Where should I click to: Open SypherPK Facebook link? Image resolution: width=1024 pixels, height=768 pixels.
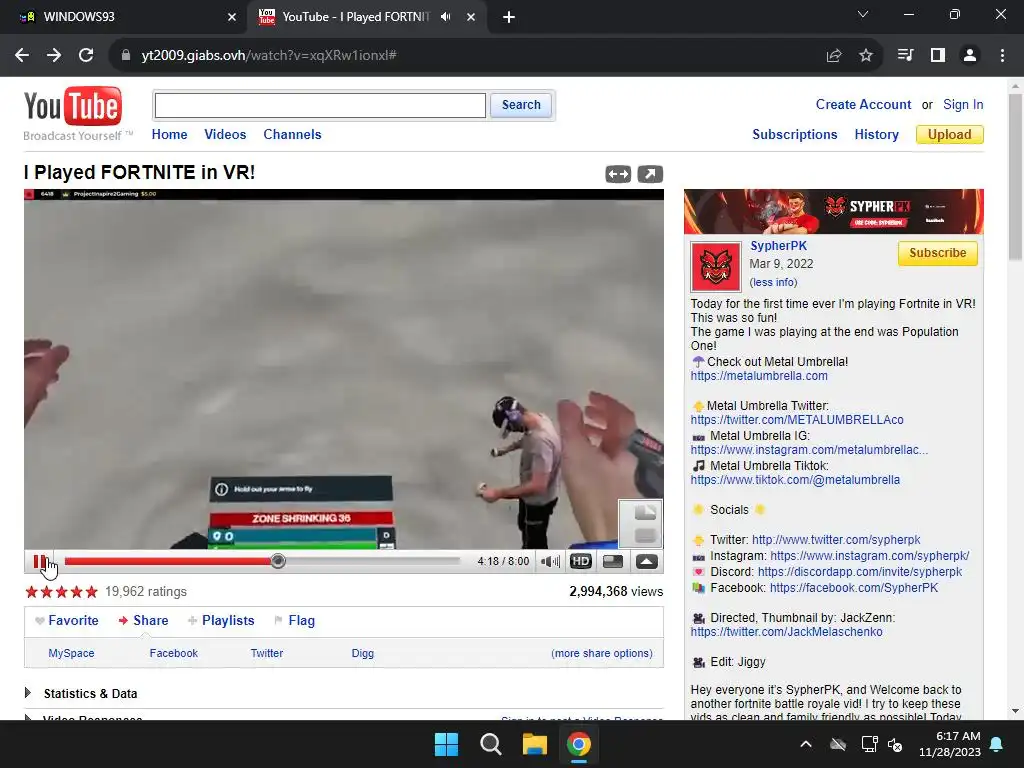854,588
